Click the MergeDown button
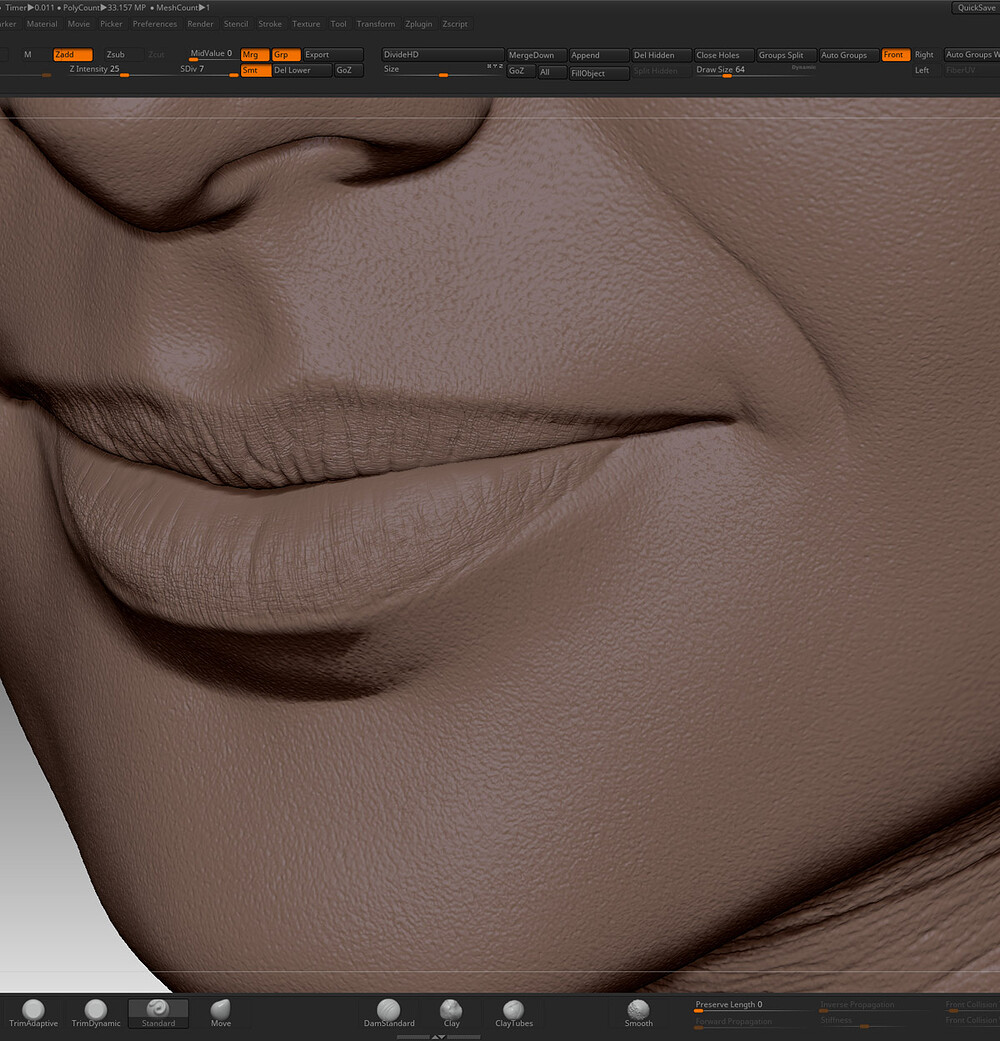Viewport: 1000px width, 1041px height. click(x=537, y=55)
